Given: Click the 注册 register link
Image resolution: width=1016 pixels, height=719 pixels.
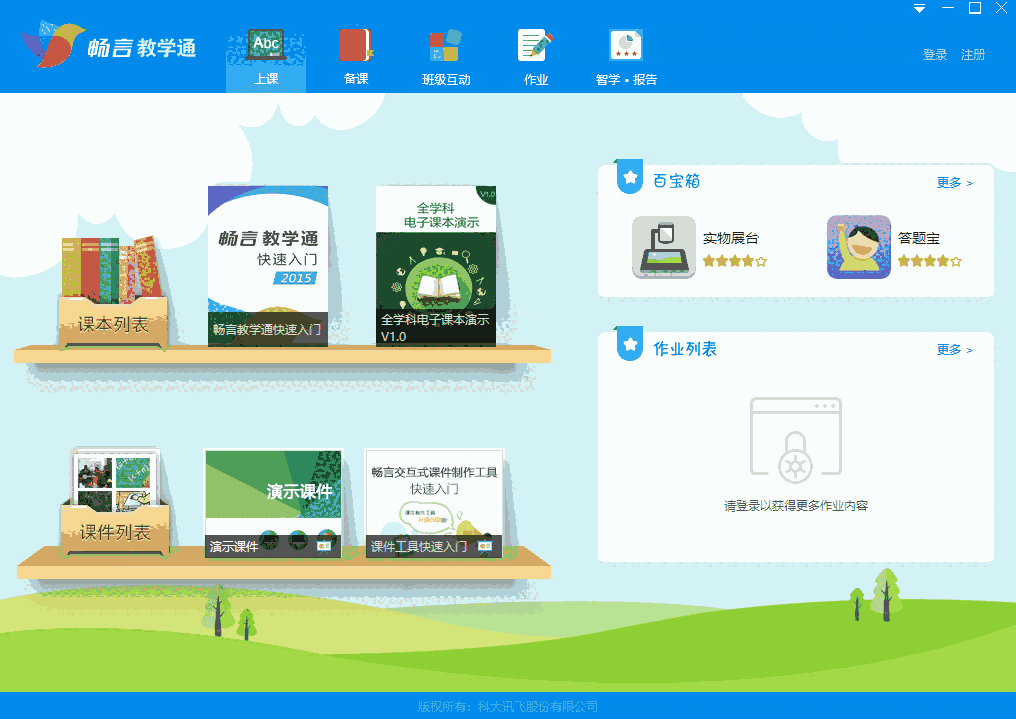Looking at the screenshot, I should [x=973, y=55].
